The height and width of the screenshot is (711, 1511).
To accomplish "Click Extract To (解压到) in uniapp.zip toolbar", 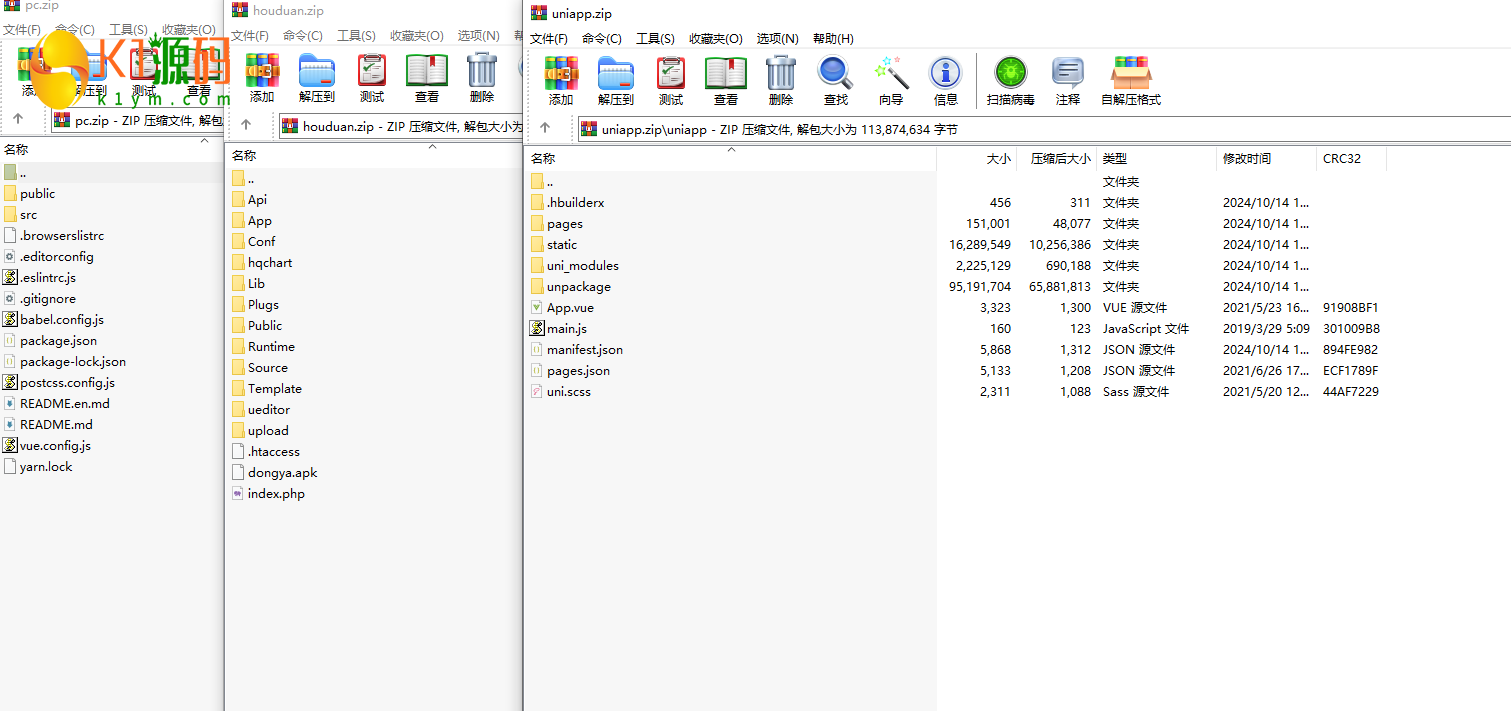I will click(616, 80).
